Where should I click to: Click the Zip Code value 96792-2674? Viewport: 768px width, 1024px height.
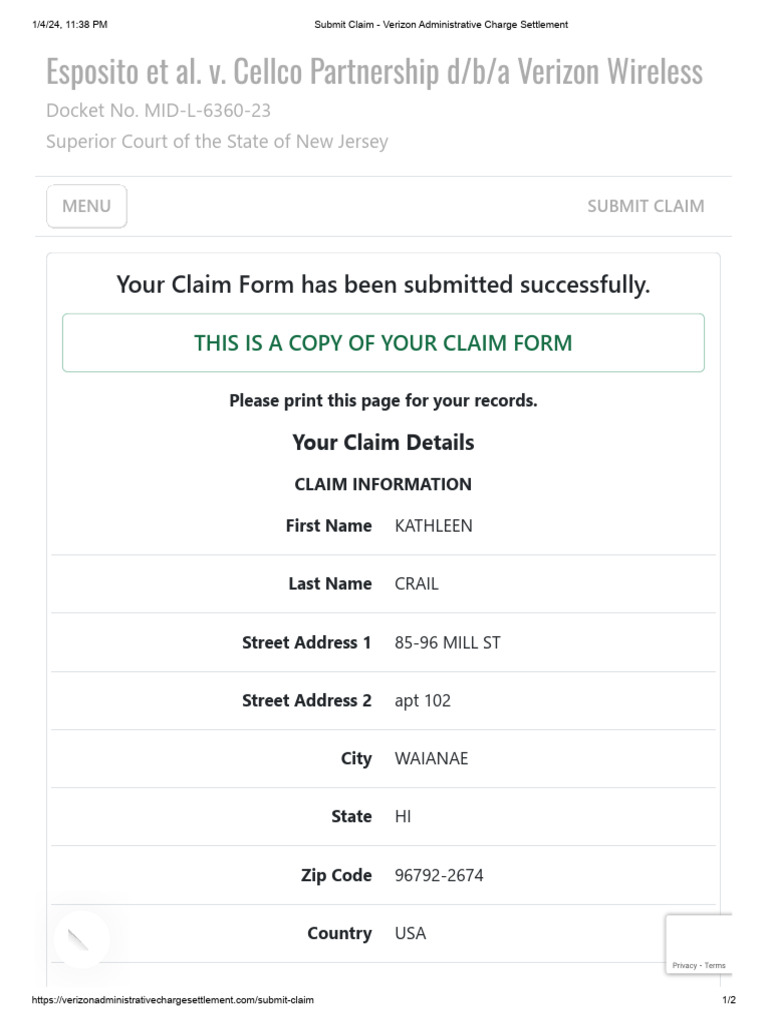[439, 875]
